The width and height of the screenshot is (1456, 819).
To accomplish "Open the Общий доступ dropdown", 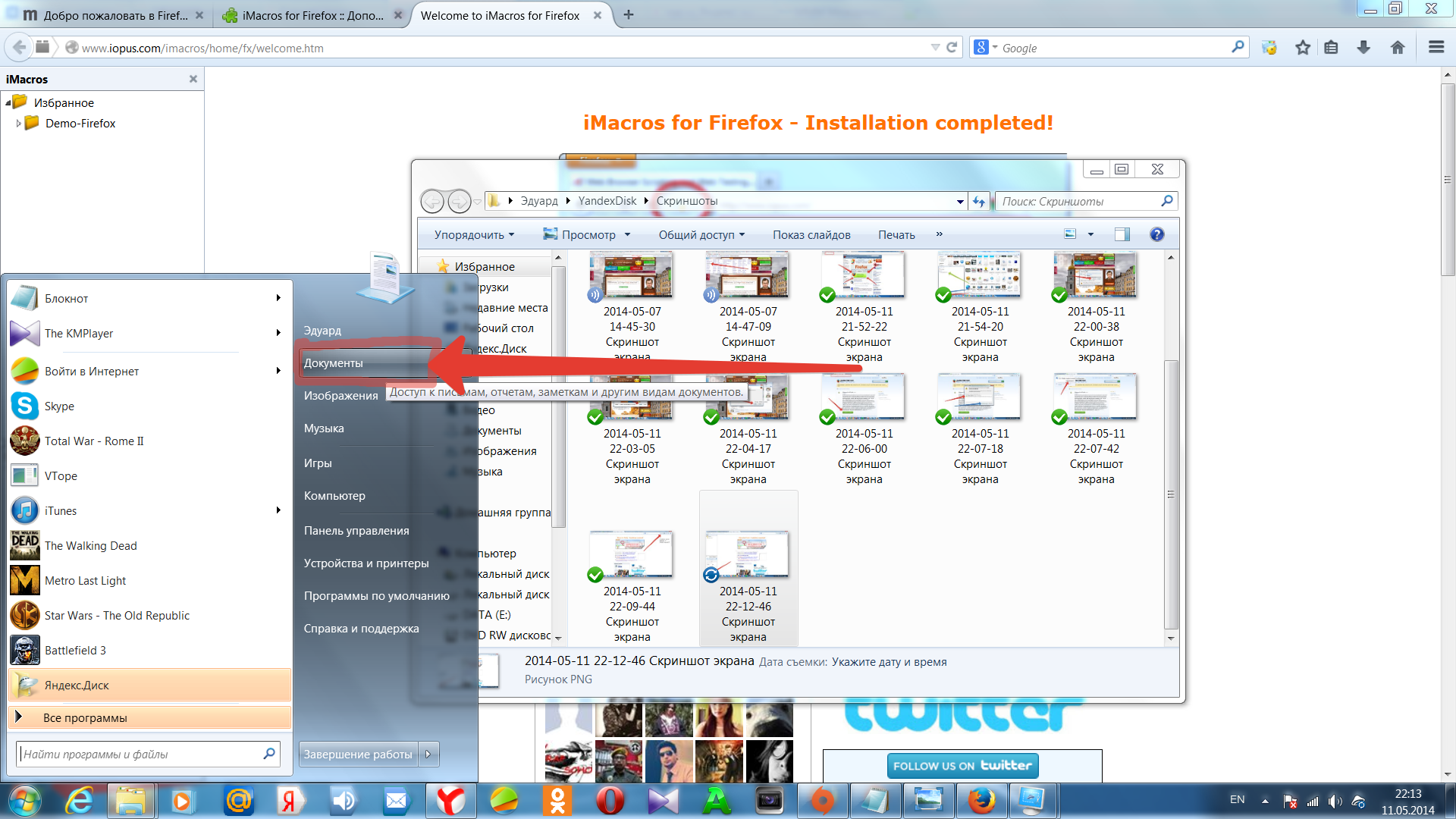I will pos(701,234).
